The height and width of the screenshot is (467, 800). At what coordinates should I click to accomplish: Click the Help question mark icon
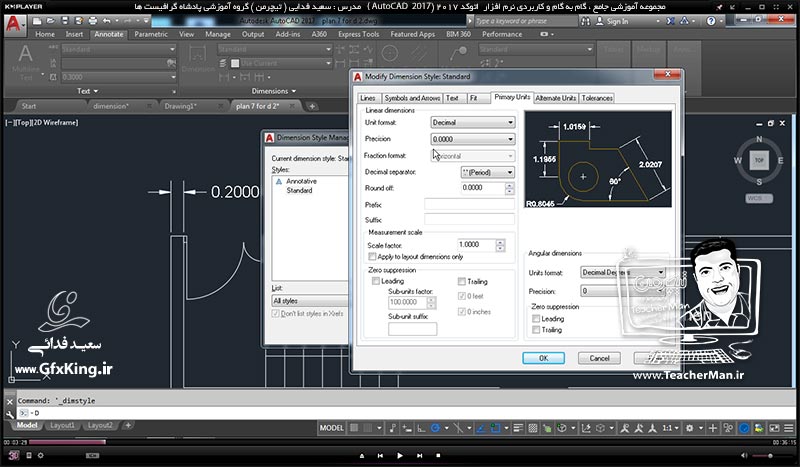(x=711, y=21)
